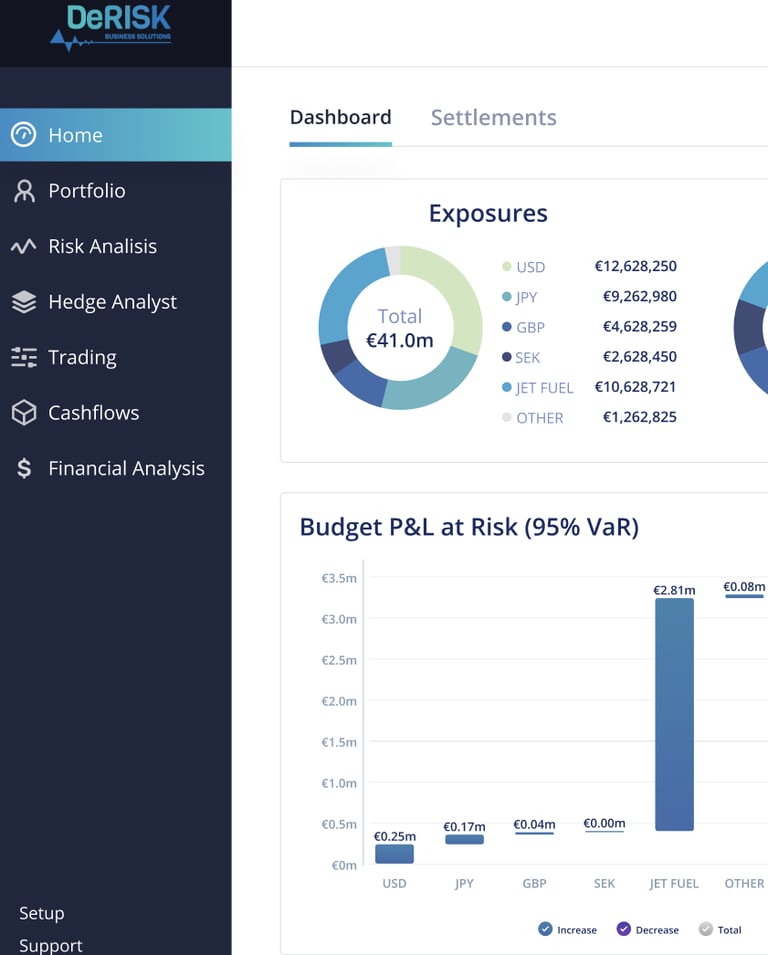Click the Trading sliders icon
This screenshot has width=768, height=955.
pyautogui.click(x=24, y=357)
